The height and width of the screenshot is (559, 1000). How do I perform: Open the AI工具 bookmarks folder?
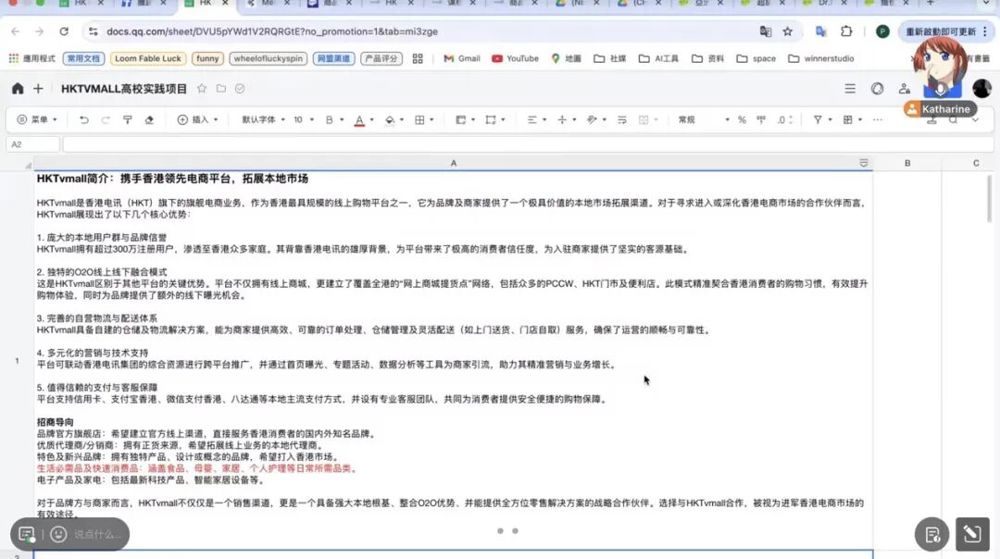click(x=658, y=59)
